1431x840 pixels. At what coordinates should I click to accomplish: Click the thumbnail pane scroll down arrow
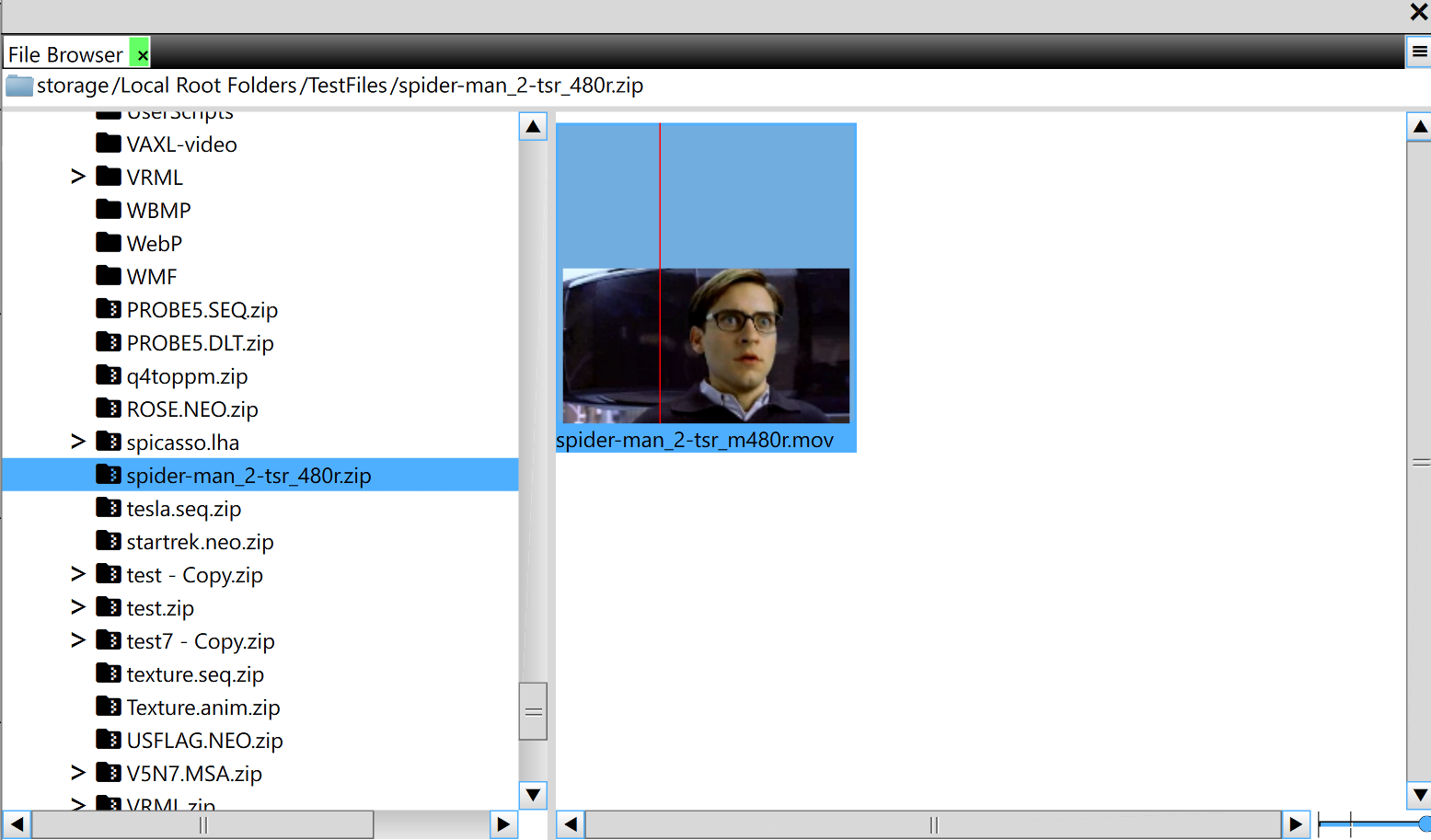1420,794
